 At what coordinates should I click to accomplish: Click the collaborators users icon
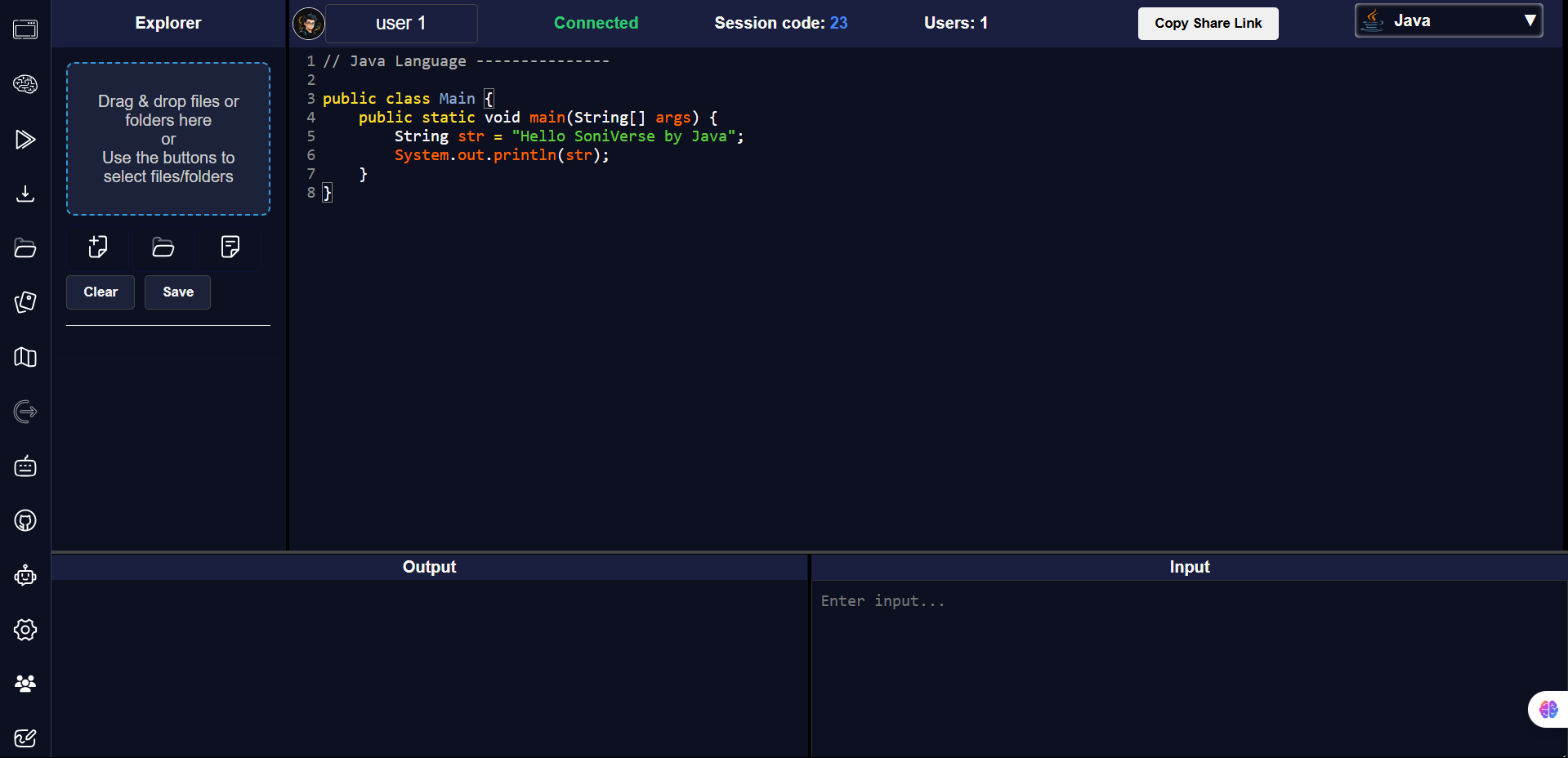point(25,684)
